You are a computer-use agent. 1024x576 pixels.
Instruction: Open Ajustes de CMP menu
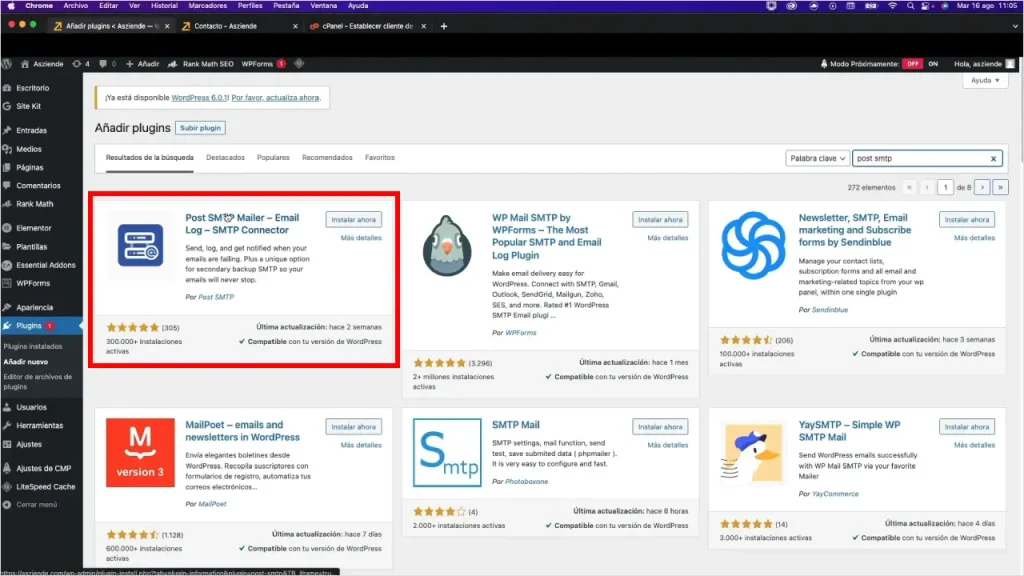pyautogui.click(x=43, y=468)
